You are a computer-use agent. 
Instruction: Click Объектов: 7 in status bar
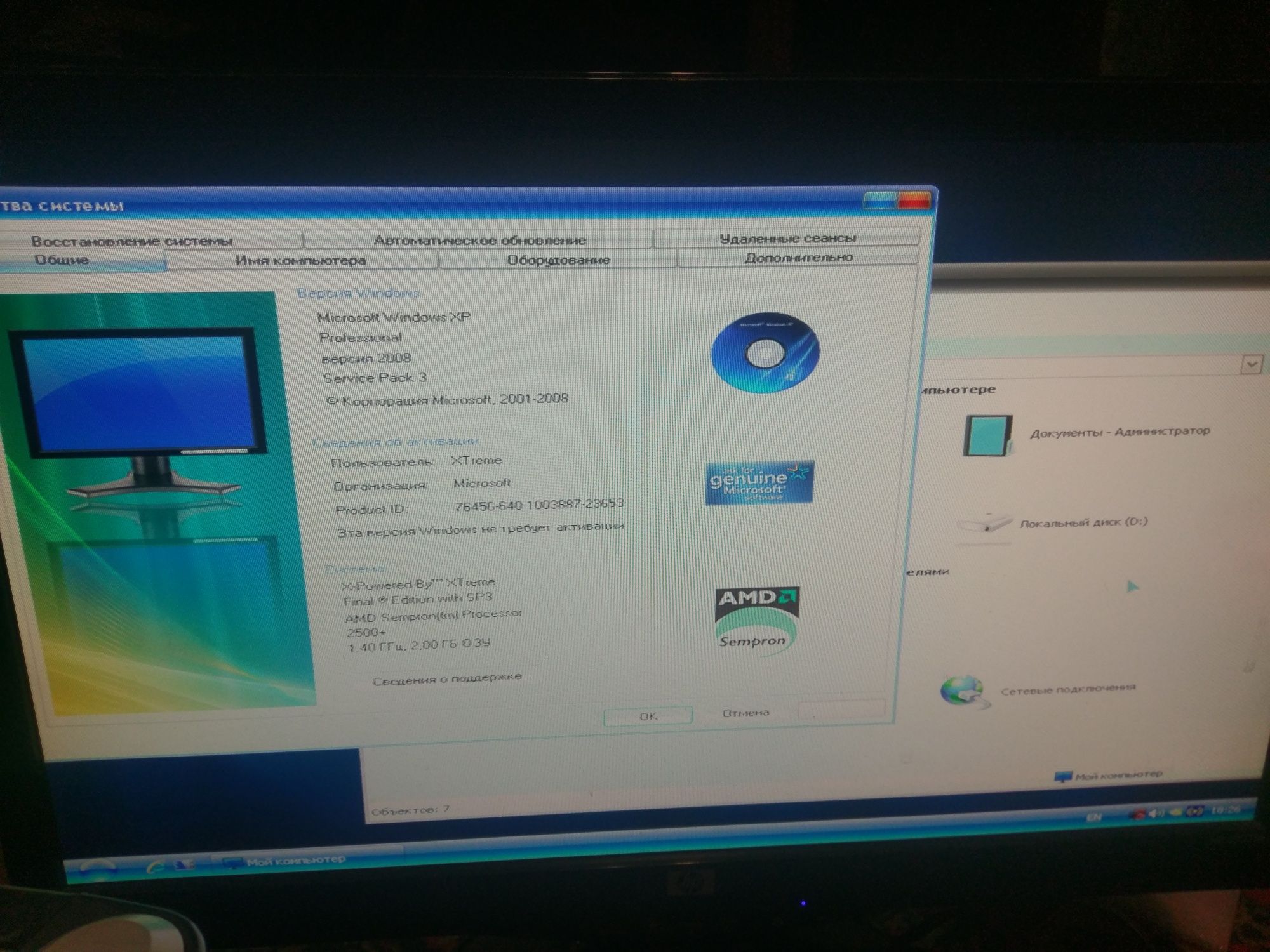click(x=411, y=810)
